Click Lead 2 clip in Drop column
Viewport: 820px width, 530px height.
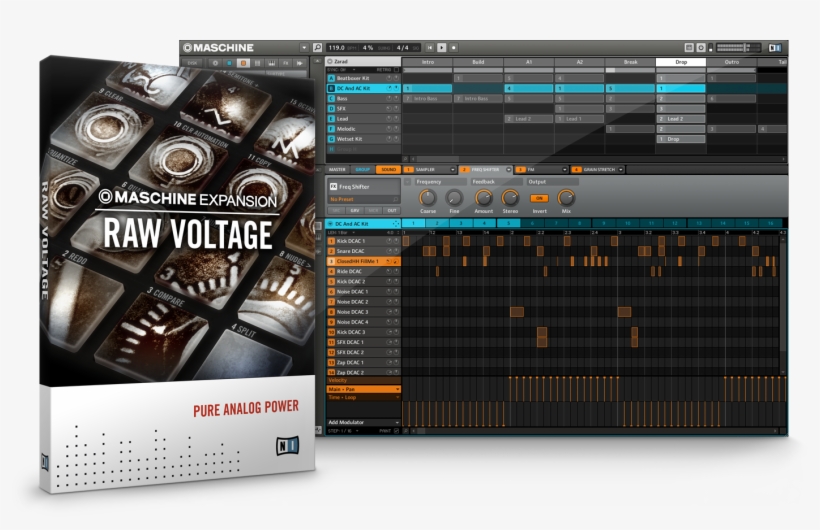pos(681,119)
